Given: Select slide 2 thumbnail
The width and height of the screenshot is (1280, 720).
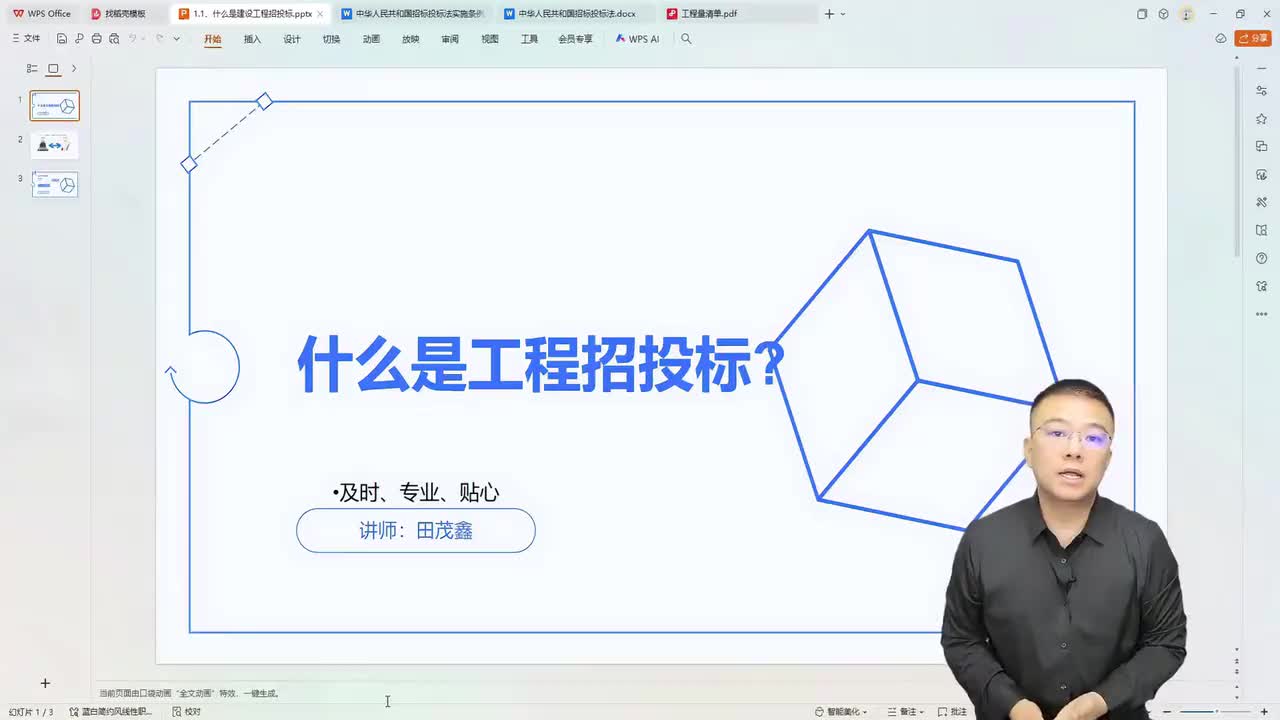Looking at the screenshot, I should pyautogui.click(x=55, y=145).
